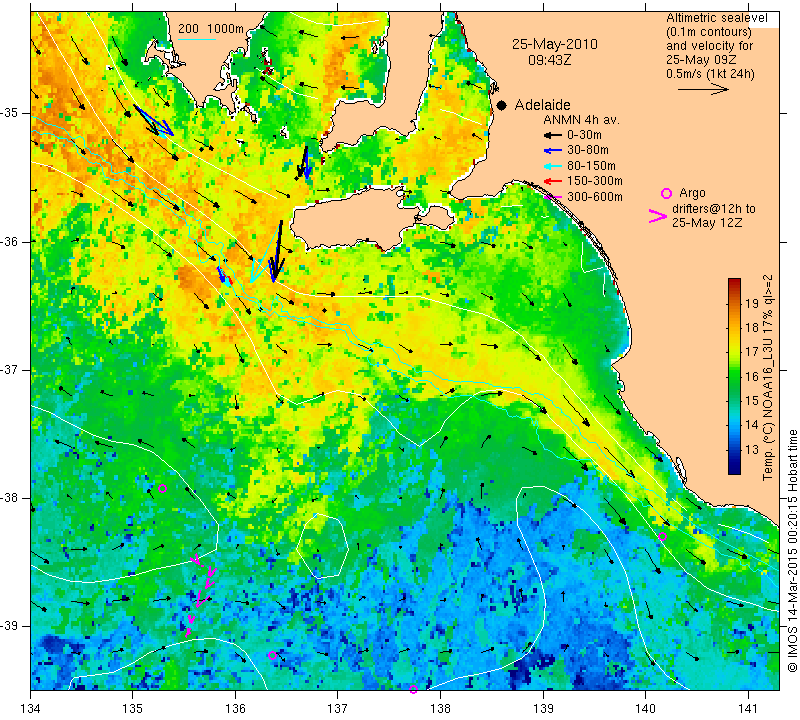Screen dimensions: 800x720
Task: Click the 'ANMN 4h av.' legend heading
Action: (581, 120)
